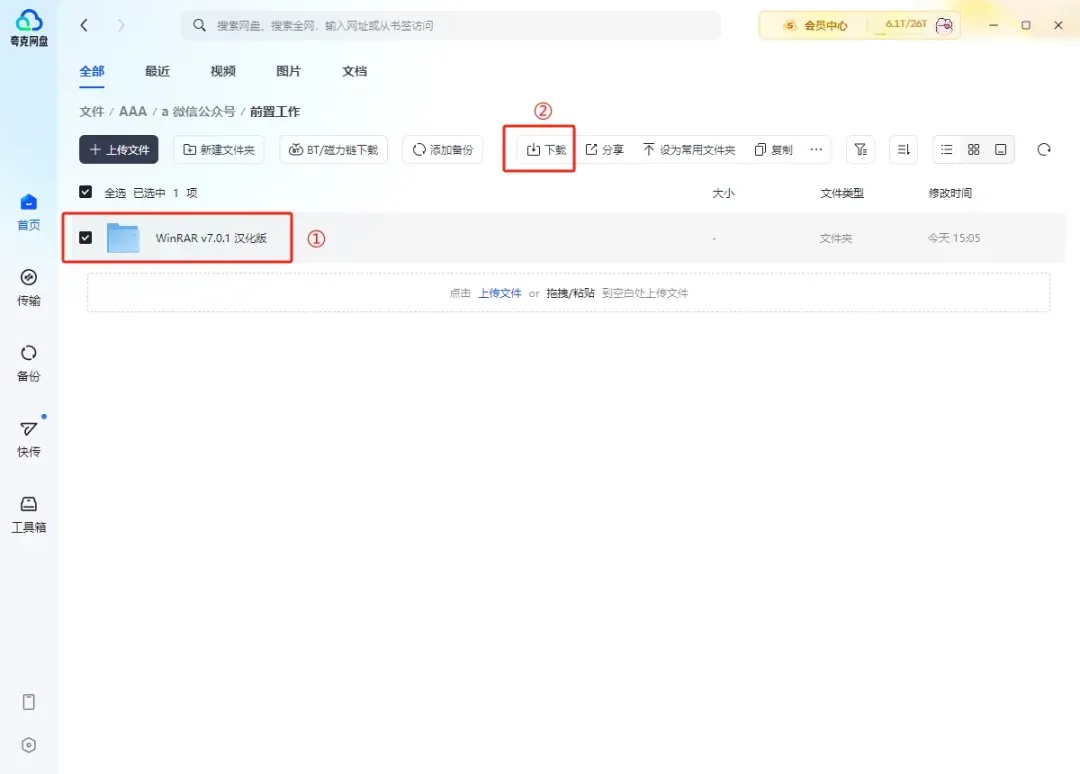
Task: Click the WinRAR folder icon
Action: click(123, 238)
